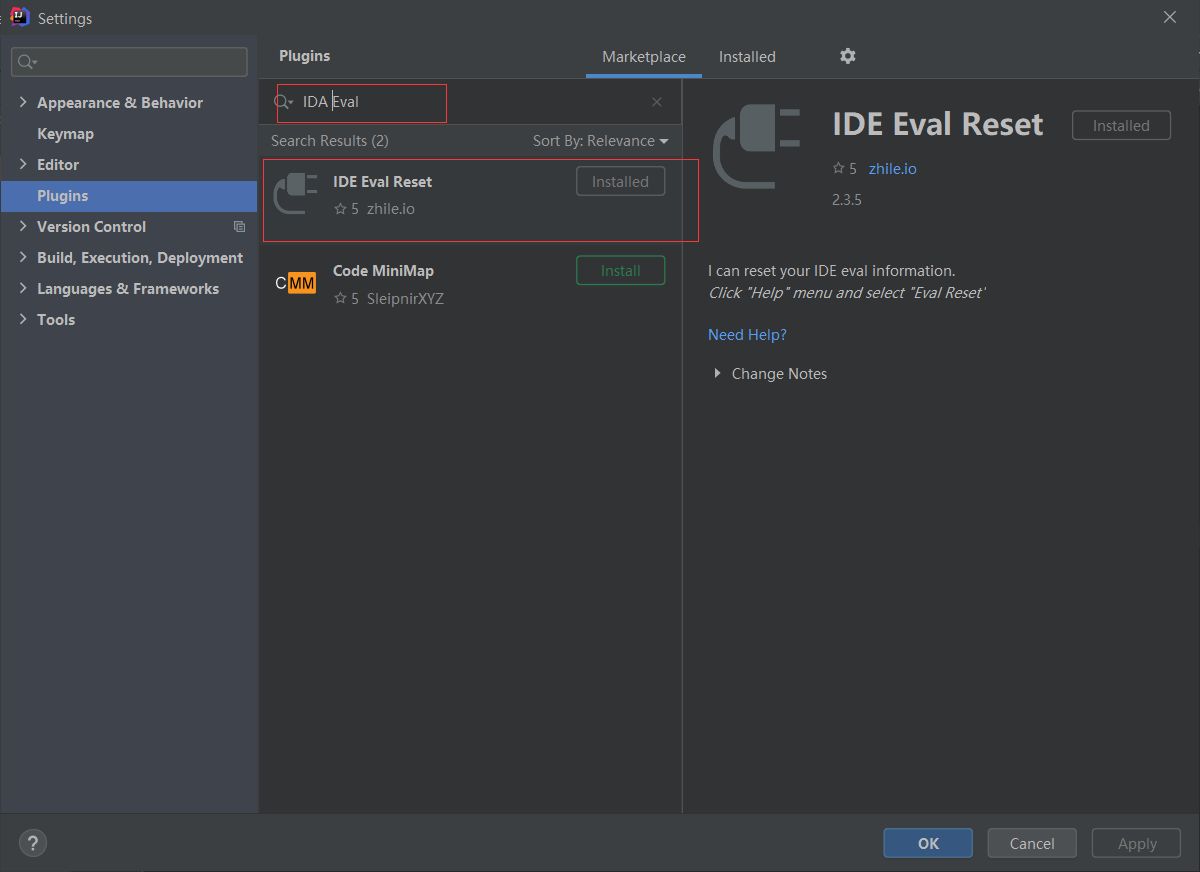
Task: Select Keymap in settings tree
Action: [65, 133]
